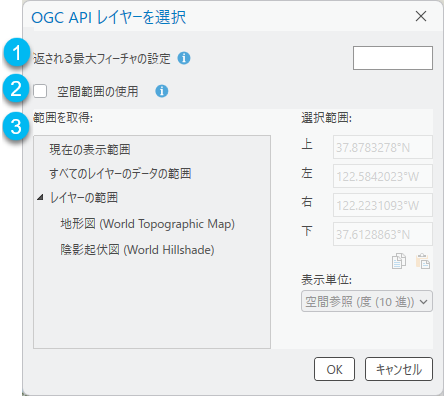Select レイヤーの範囲 tree item
This screenshot has height=396, width=444.
coord(84,198)
